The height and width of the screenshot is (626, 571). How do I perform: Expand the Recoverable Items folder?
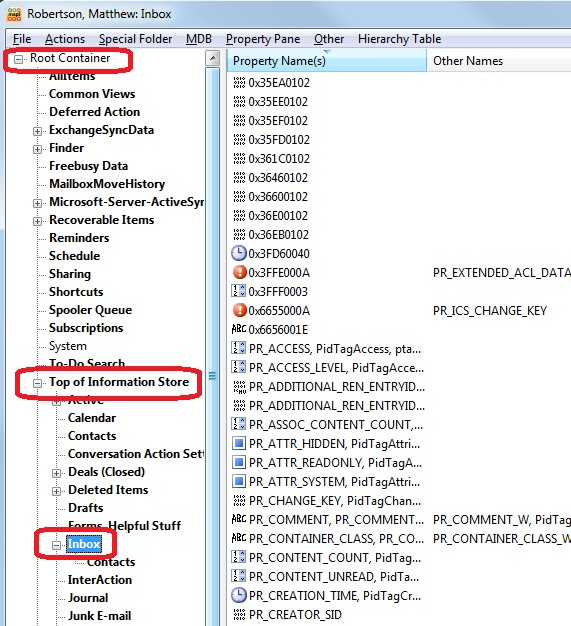(x=37, y=221)
